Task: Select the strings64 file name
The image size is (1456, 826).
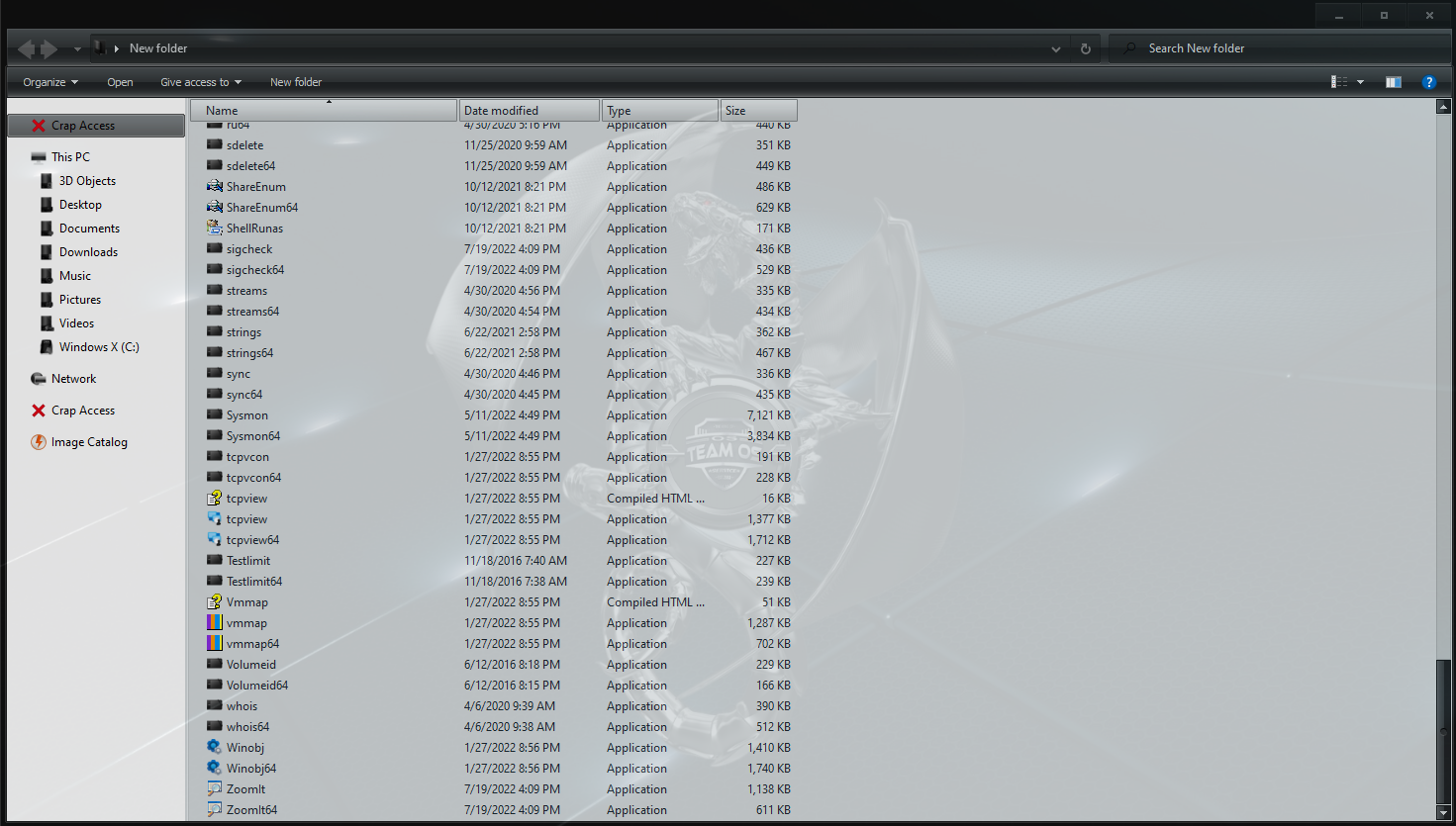Action: click(249, 353)
